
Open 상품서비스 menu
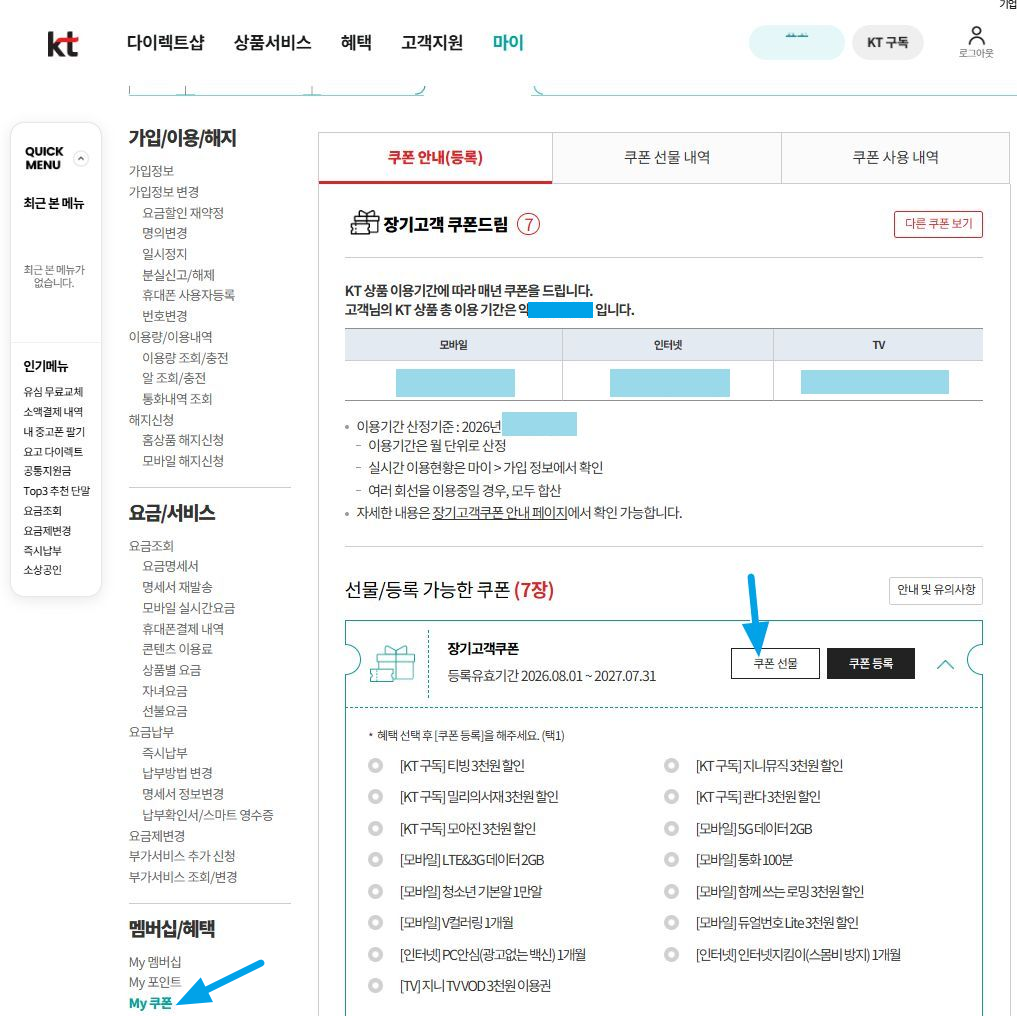point(272,43)
